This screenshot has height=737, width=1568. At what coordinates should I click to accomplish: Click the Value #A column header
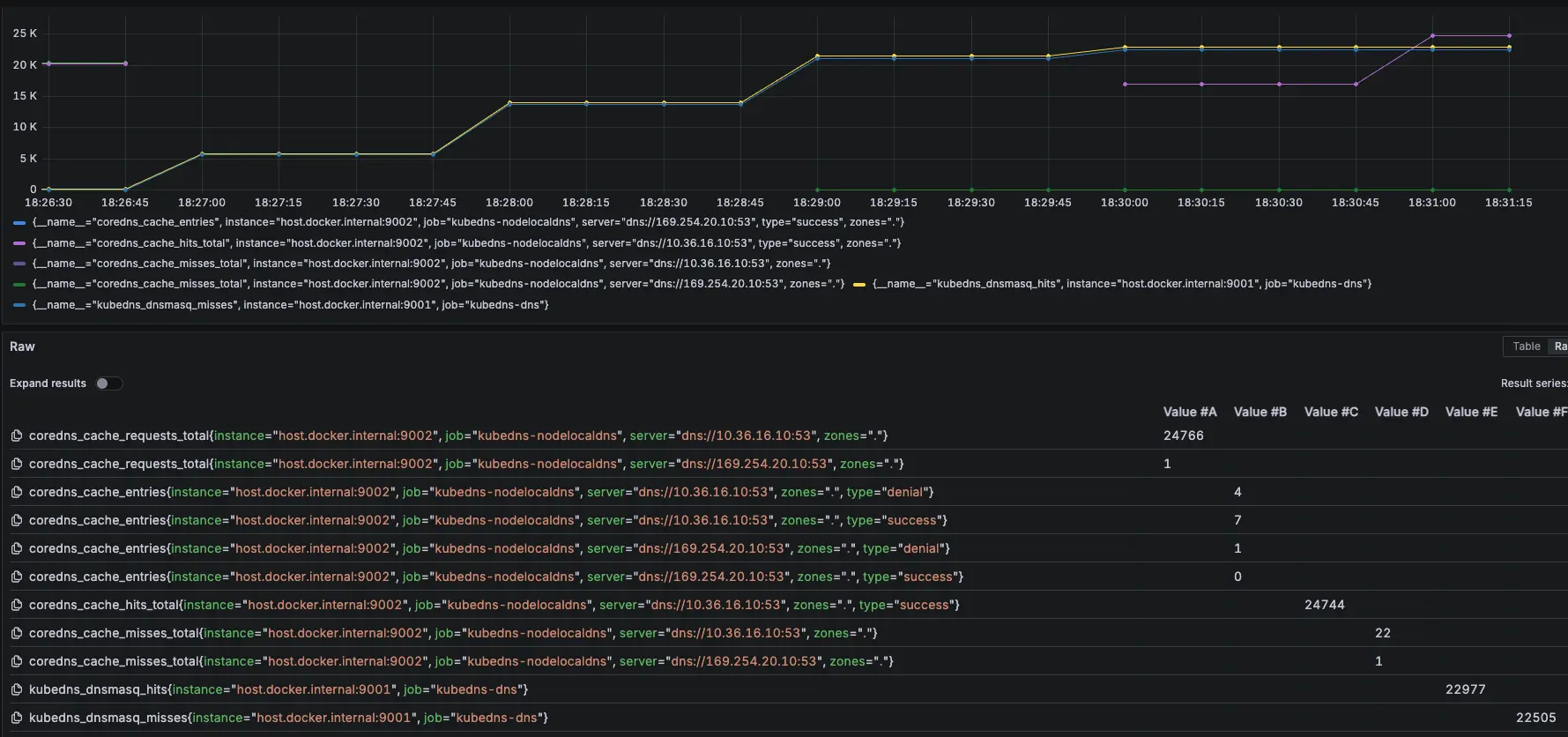[1189, 412]
